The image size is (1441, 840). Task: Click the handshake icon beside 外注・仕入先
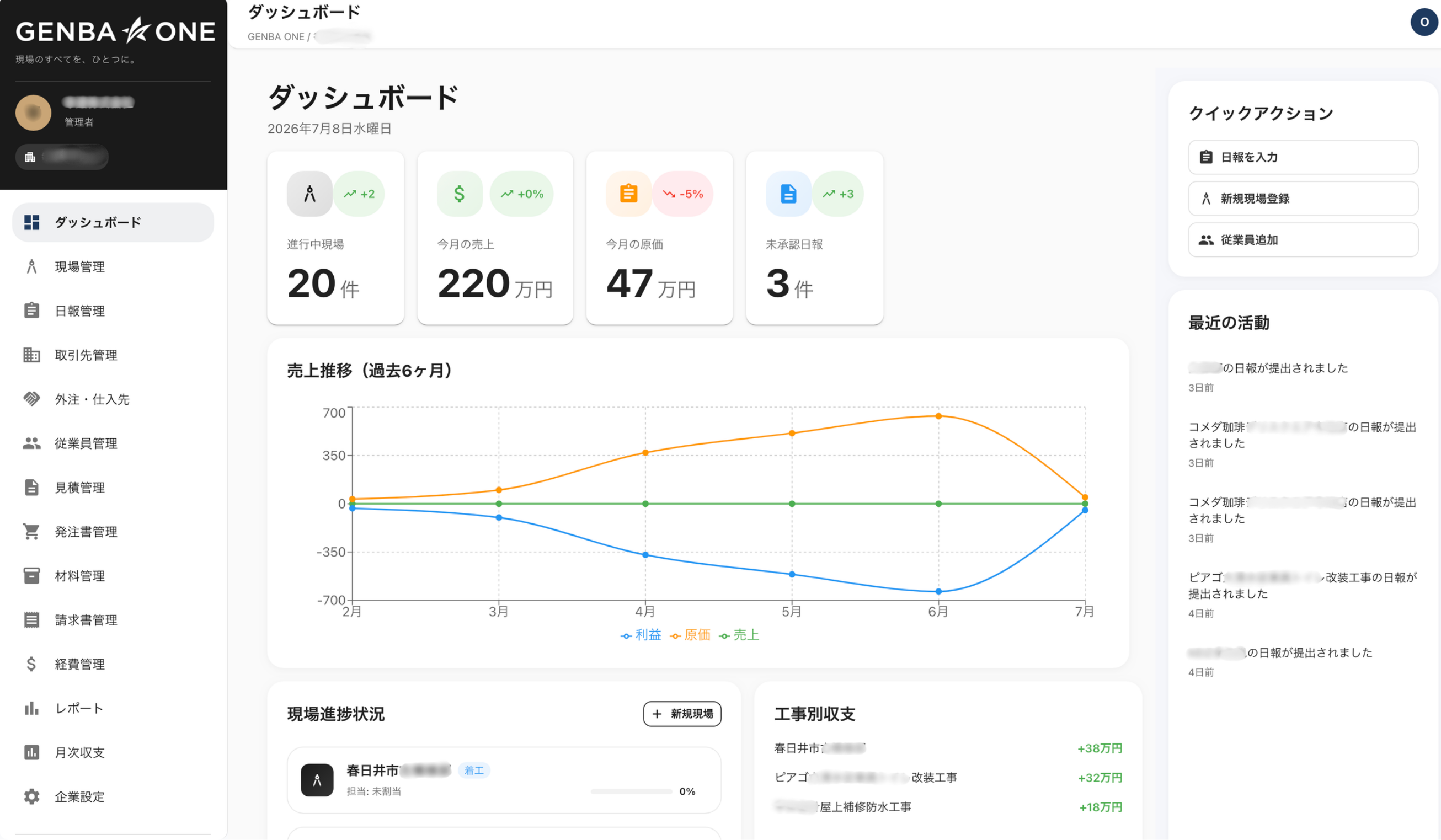[x=31, y=399]
